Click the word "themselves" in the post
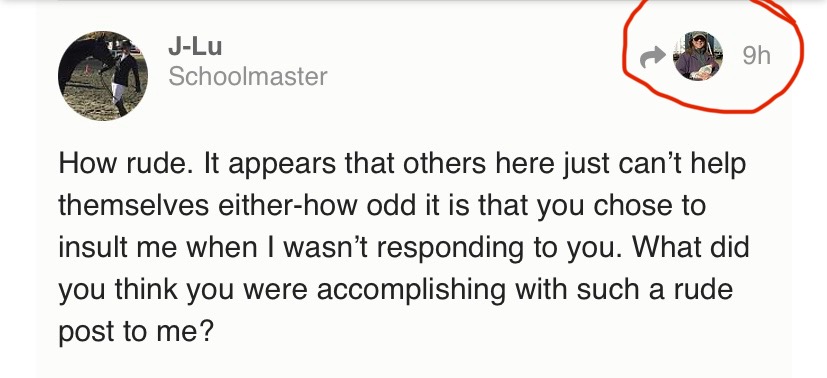 [134, 206]
